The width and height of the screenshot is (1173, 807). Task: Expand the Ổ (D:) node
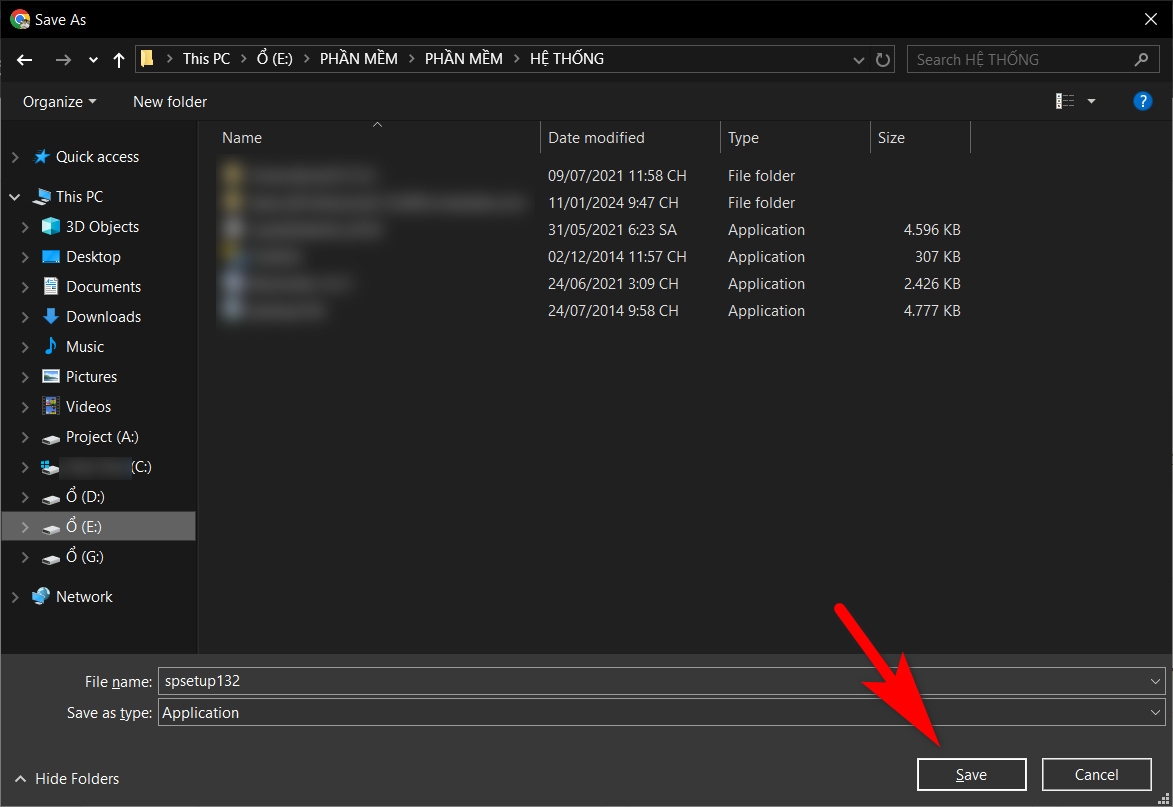[25, 496]
